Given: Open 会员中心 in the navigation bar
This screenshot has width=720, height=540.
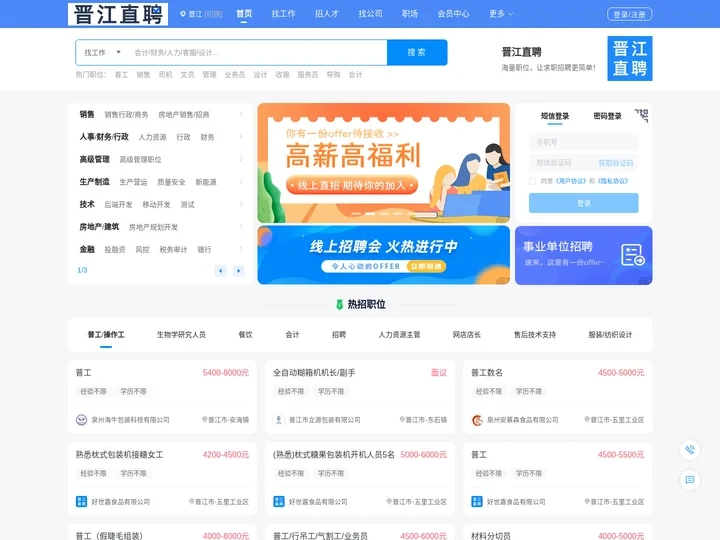Looking at the screenshot, I should coord(453,14).
